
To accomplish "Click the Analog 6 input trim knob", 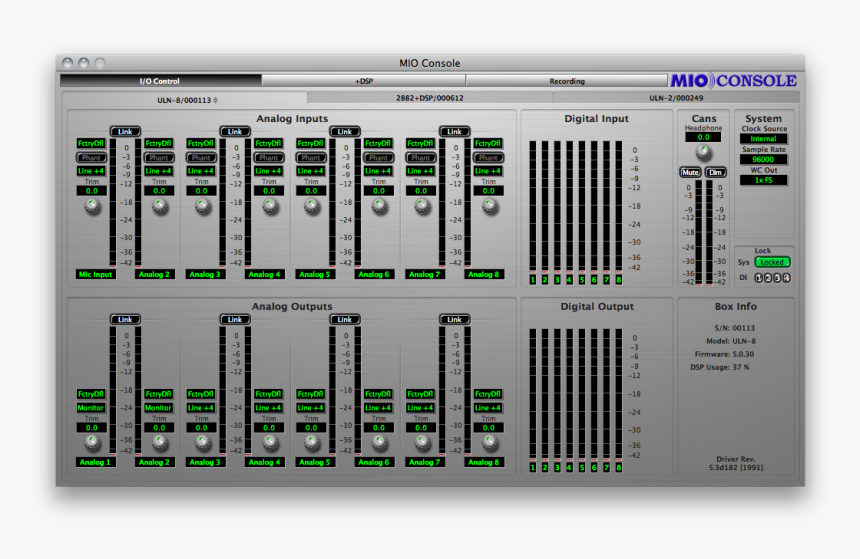I will [x=380, y=207].
